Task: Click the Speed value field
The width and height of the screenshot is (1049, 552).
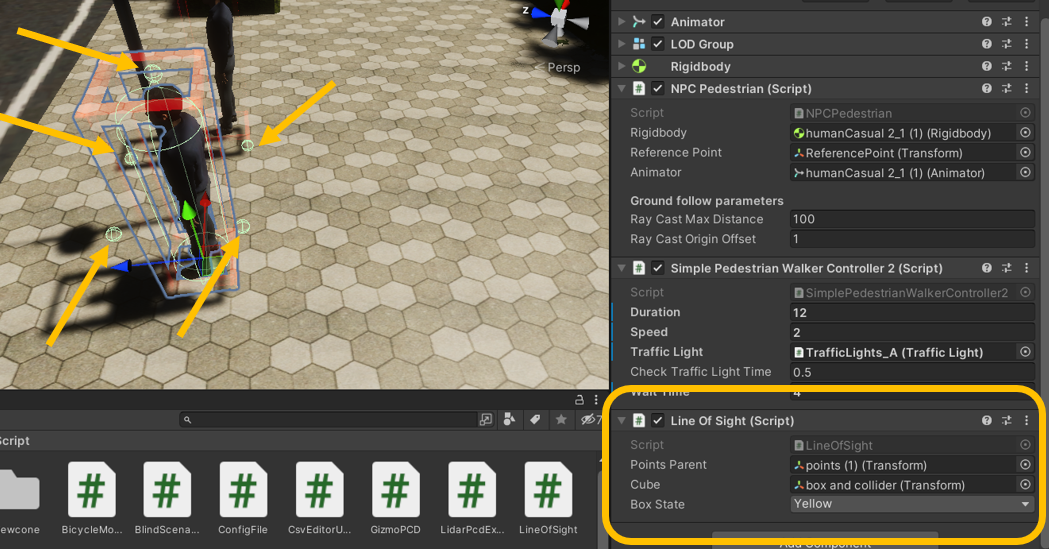Action: 912,332
